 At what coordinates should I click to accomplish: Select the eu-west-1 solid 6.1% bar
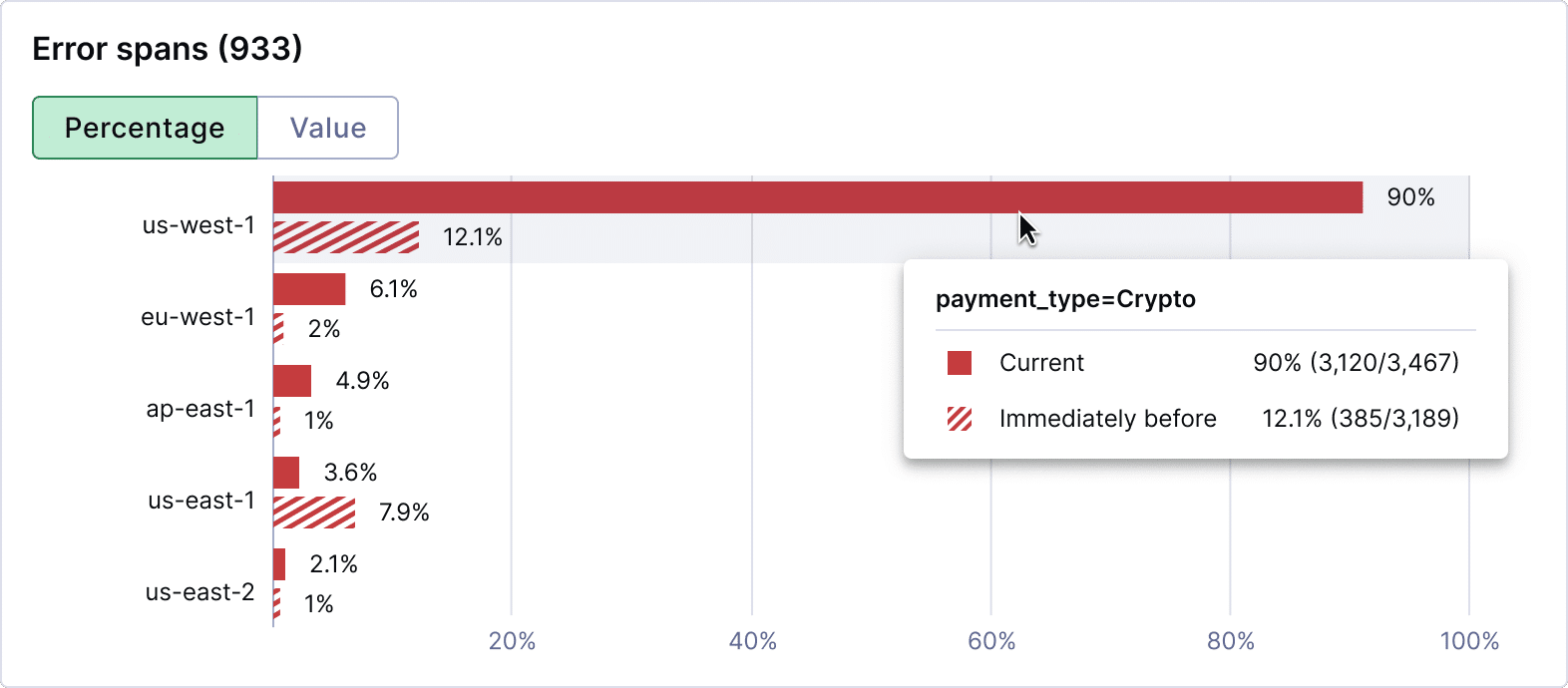tap(309, 289)
